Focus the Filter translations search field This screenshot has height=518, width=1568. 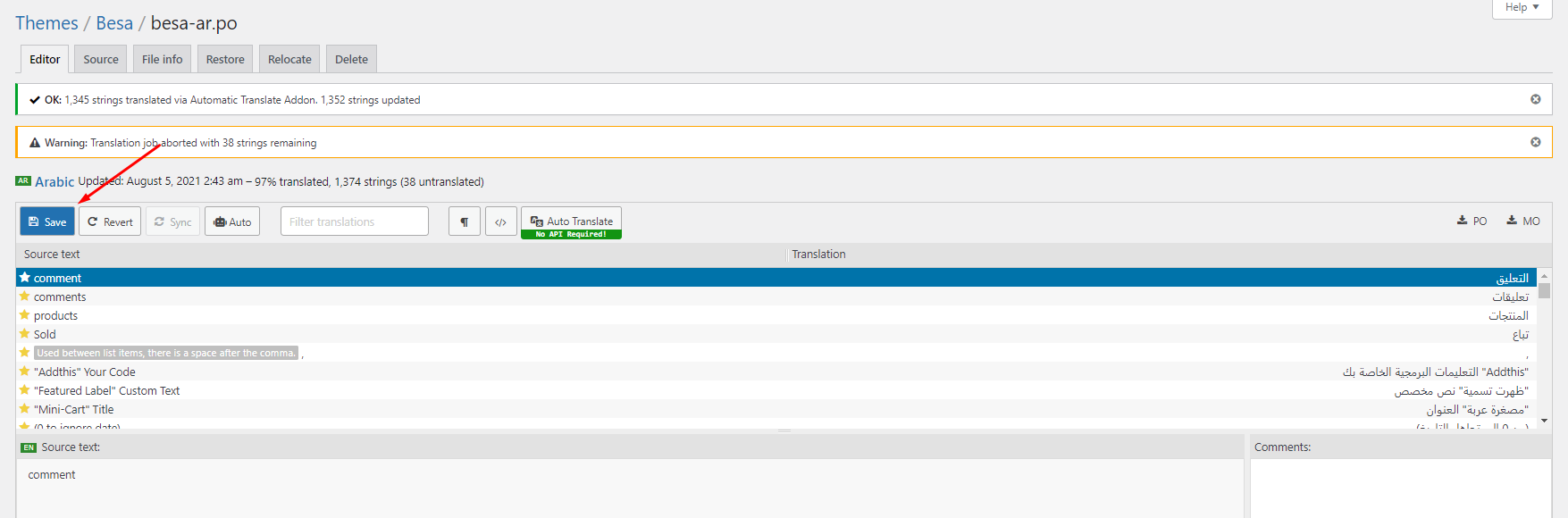(355, 221)
